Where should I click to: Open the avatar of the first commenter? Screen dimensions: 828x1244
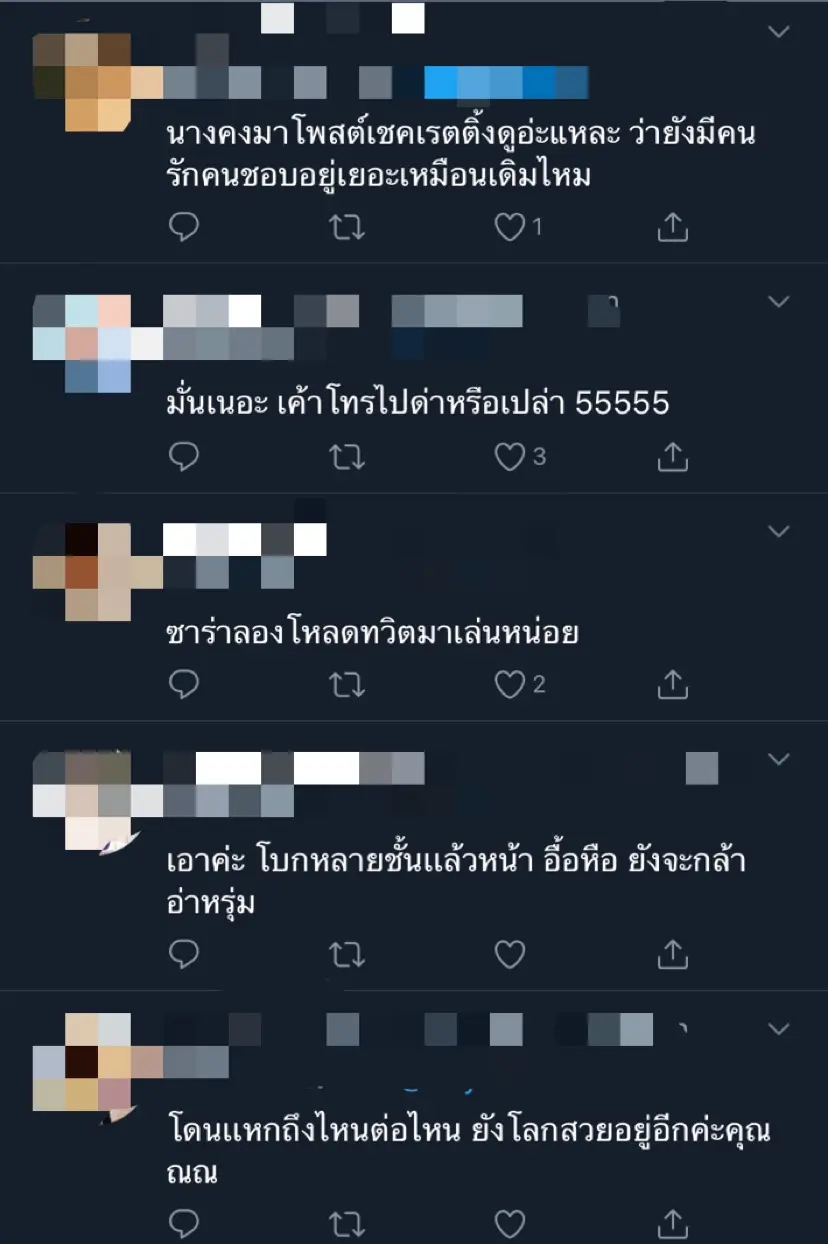[82, 82]
